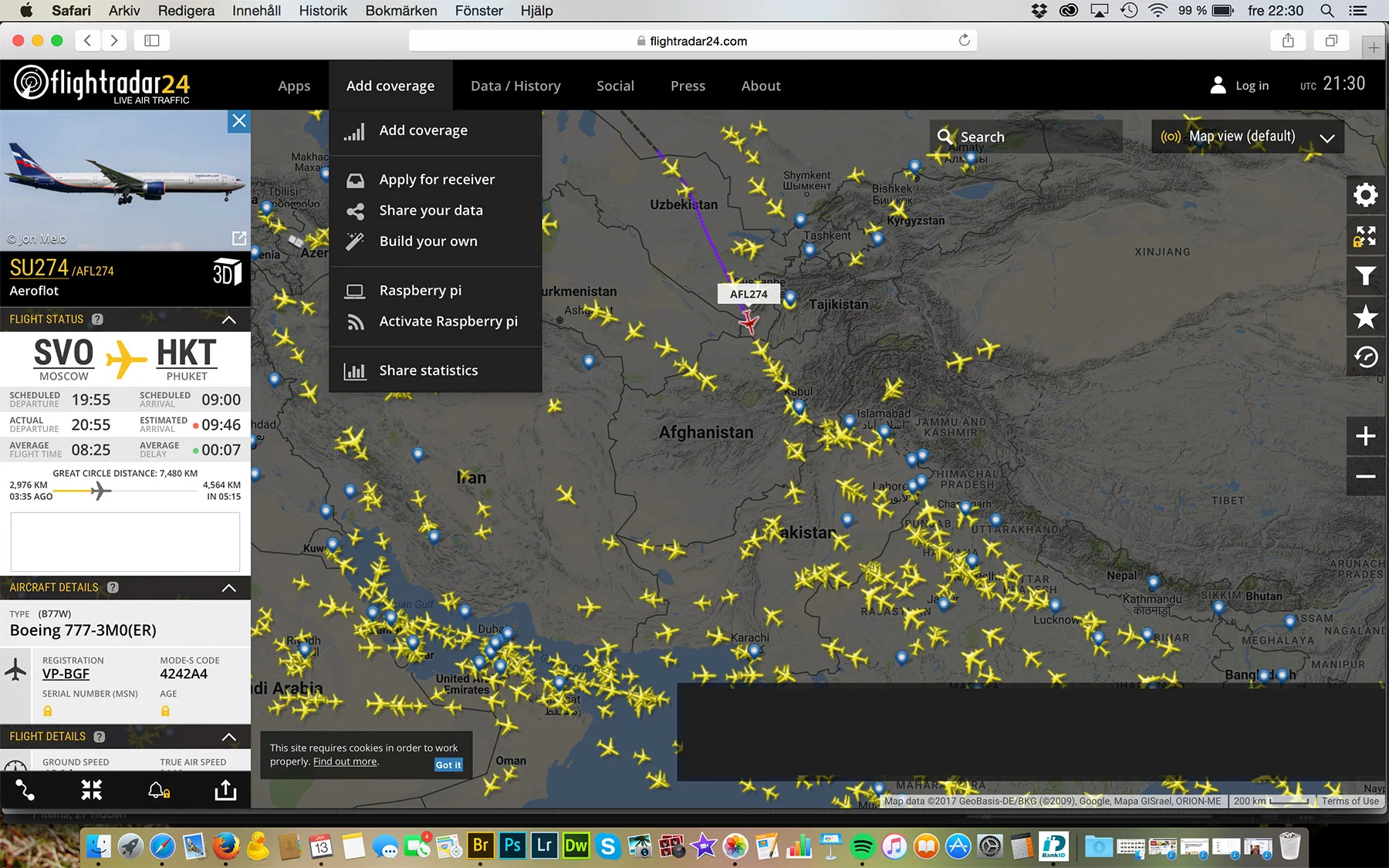1389x868 pixels.
Task: Collapse the Flight Details section
Action: point(228,737)
